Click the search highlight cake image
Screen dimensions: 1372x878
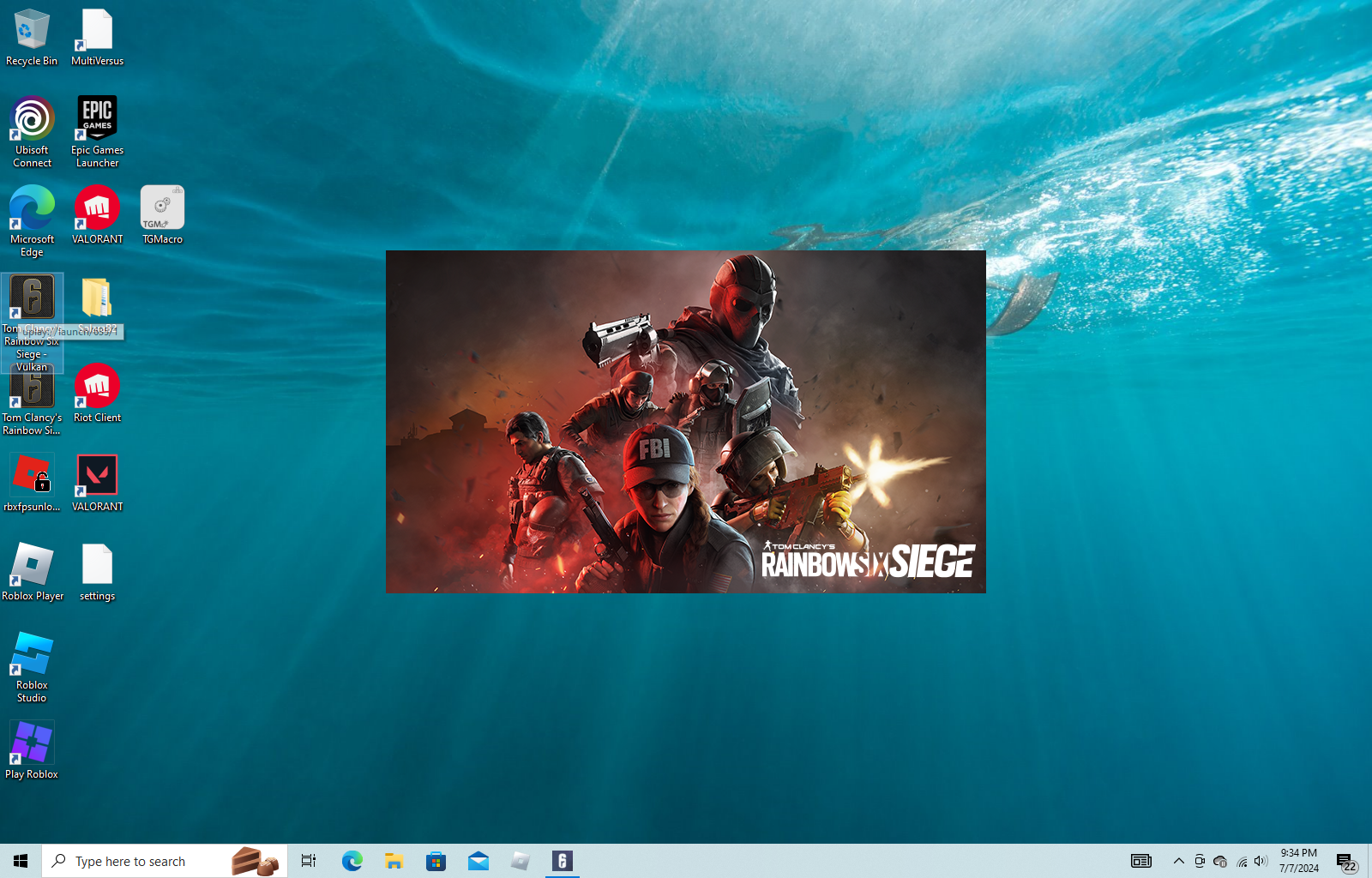point(255,861)
